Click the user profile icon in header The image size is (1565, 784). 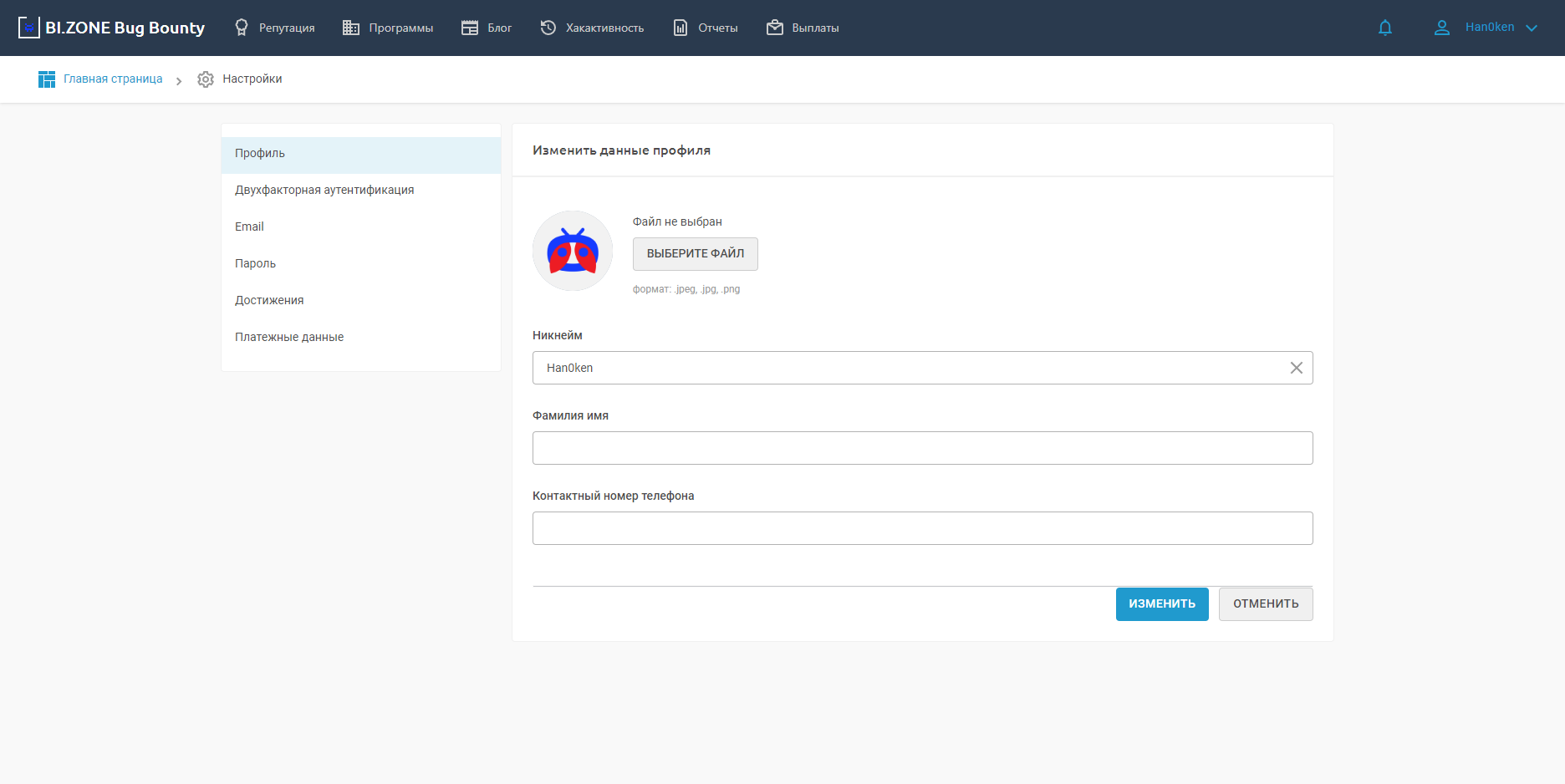[x=1441, y=28]
